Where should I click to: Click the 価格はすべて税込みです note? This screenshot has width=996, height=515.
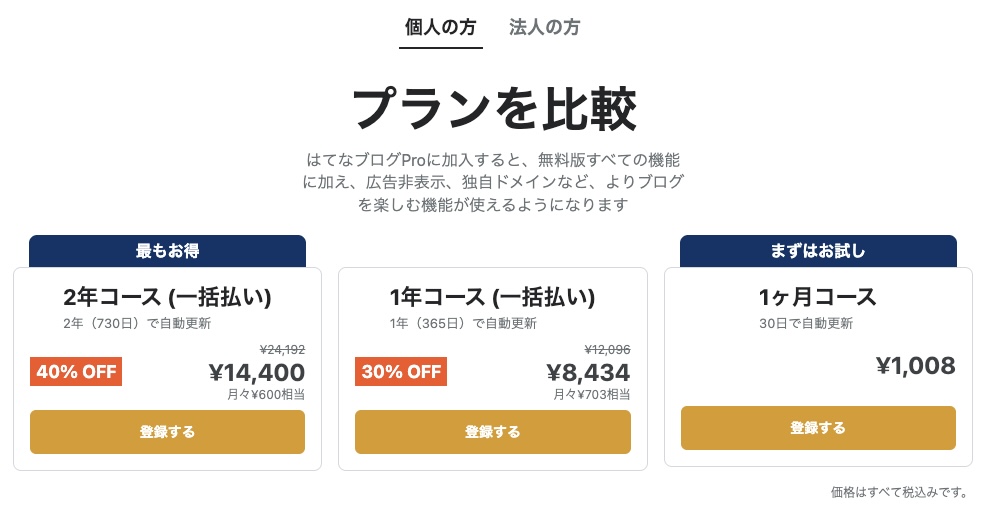pos(898,492)
